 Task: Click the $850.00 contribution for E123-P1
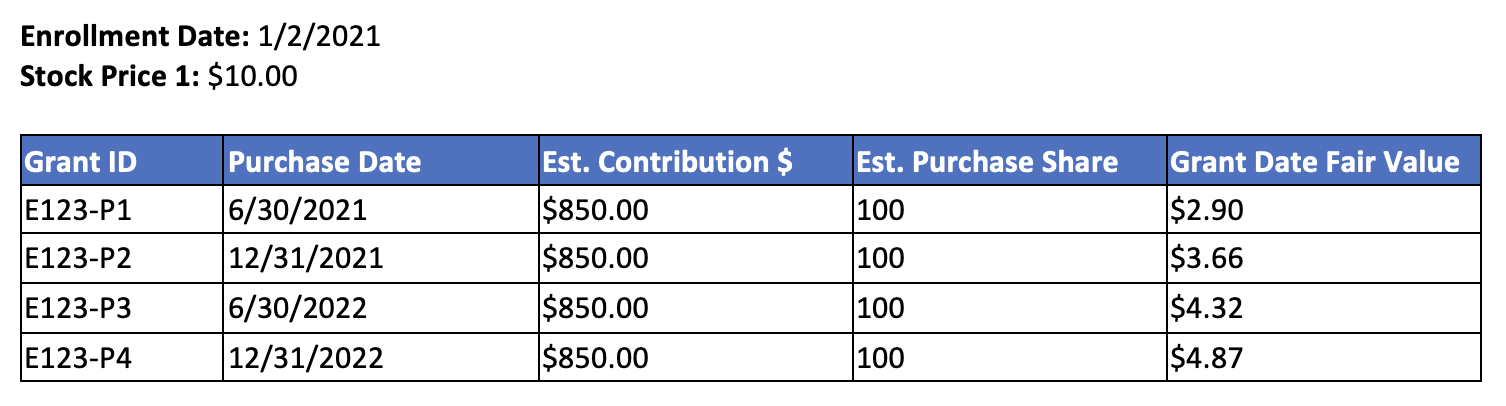(695, 210)
